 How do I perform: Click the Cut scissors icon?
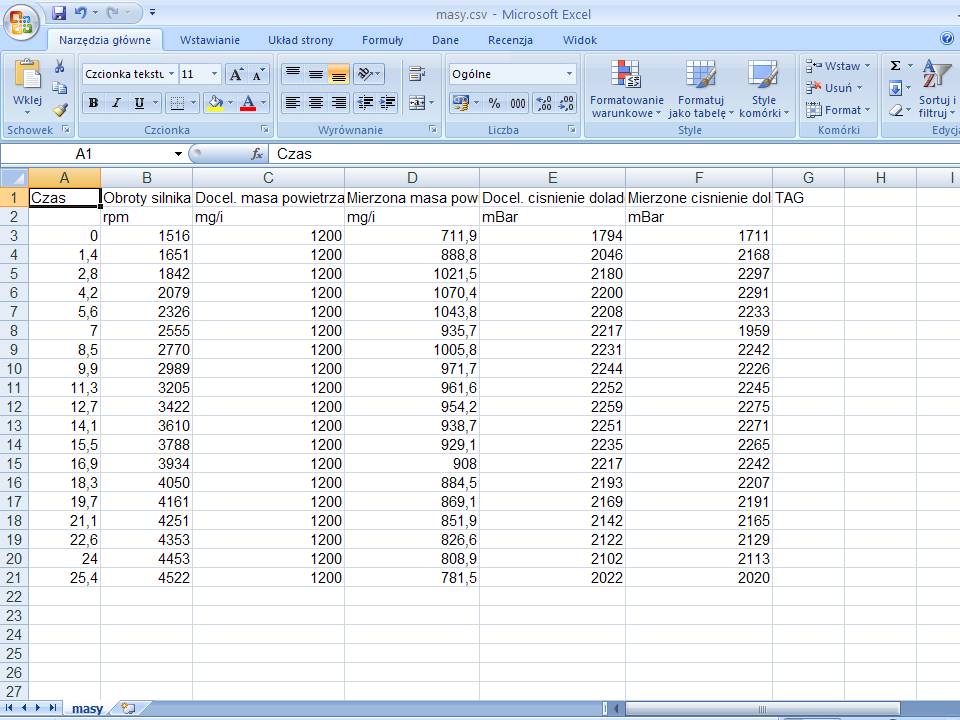point(59,67)
